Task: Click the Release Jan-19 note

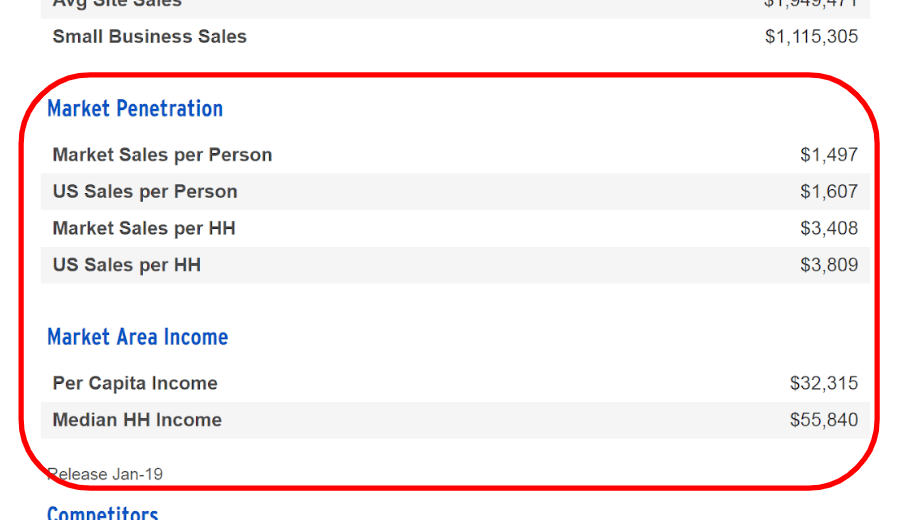Action: 105,474
